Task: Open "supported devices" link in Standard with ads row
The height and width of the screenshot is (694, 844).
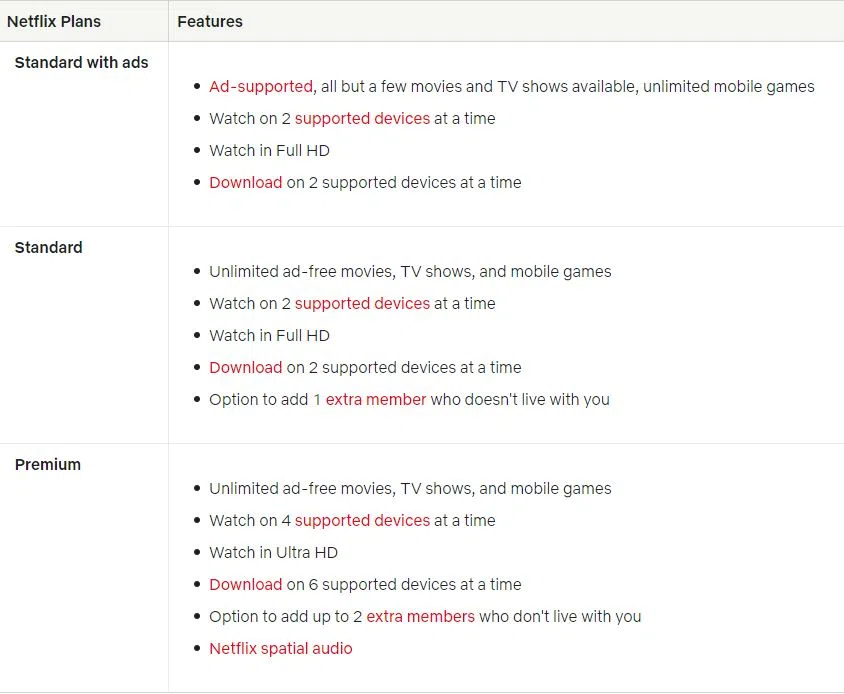Action: 362,119
